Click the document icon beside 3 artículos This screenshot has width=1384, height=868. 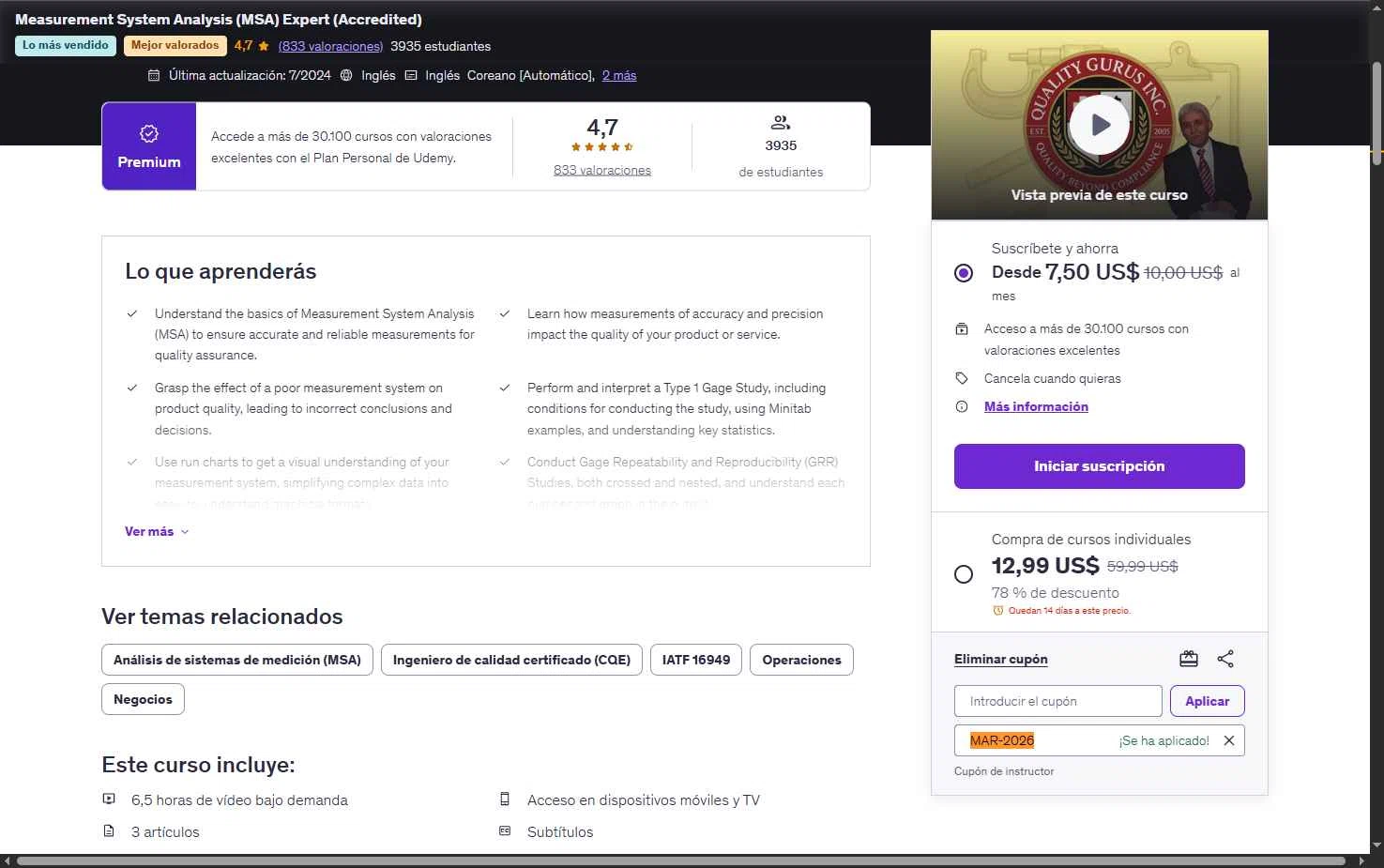109,831
